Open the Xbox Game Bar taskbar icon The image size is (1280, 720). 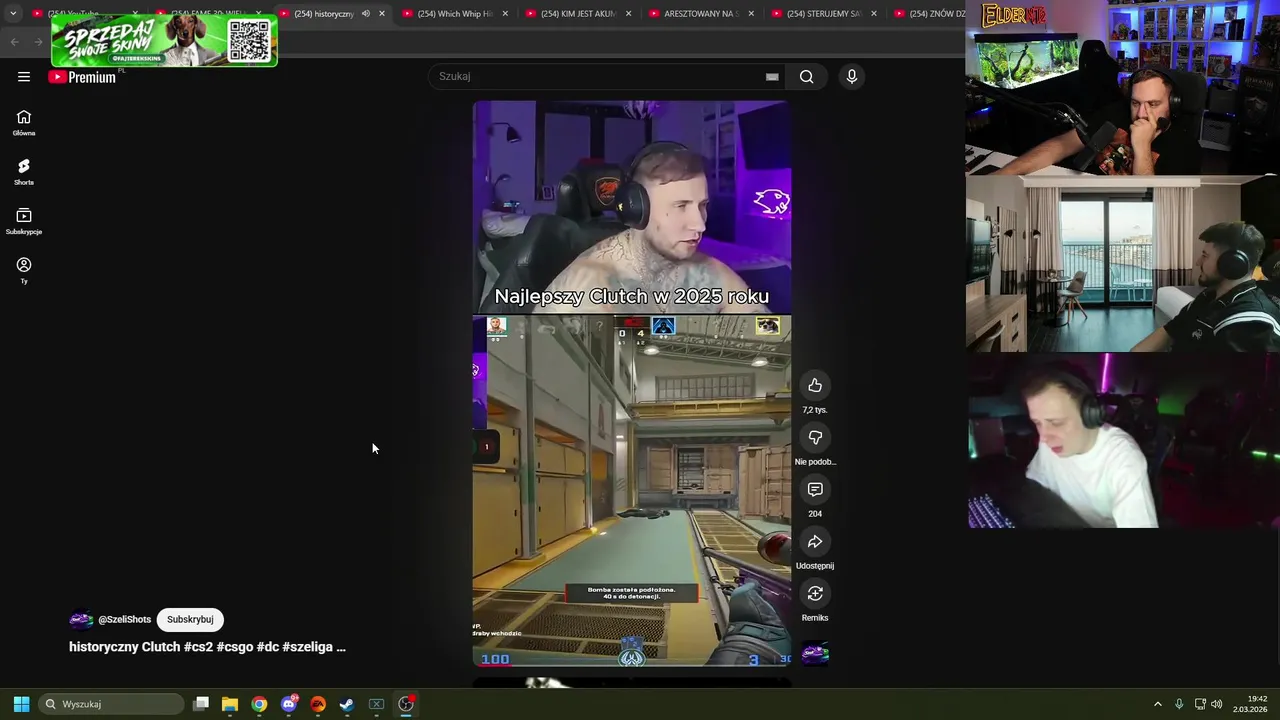tap(376, 704)
